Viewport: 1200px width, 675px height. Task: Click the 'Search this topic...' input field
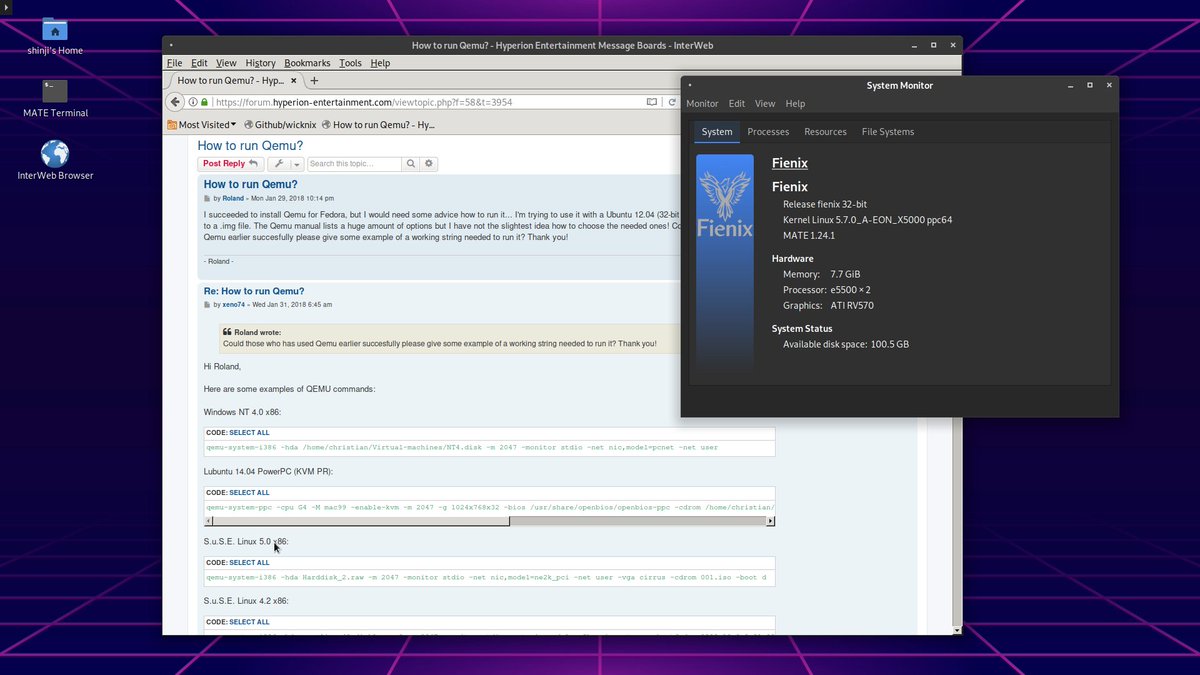(354, 164)
